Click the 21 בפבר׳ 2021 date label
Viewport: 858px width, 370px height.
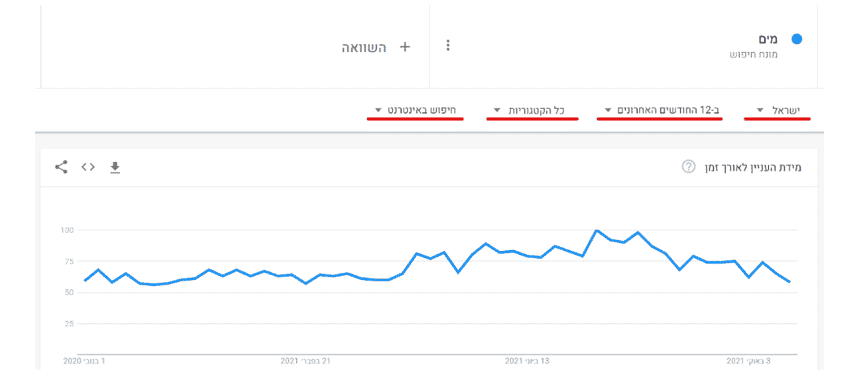(306, 361)
